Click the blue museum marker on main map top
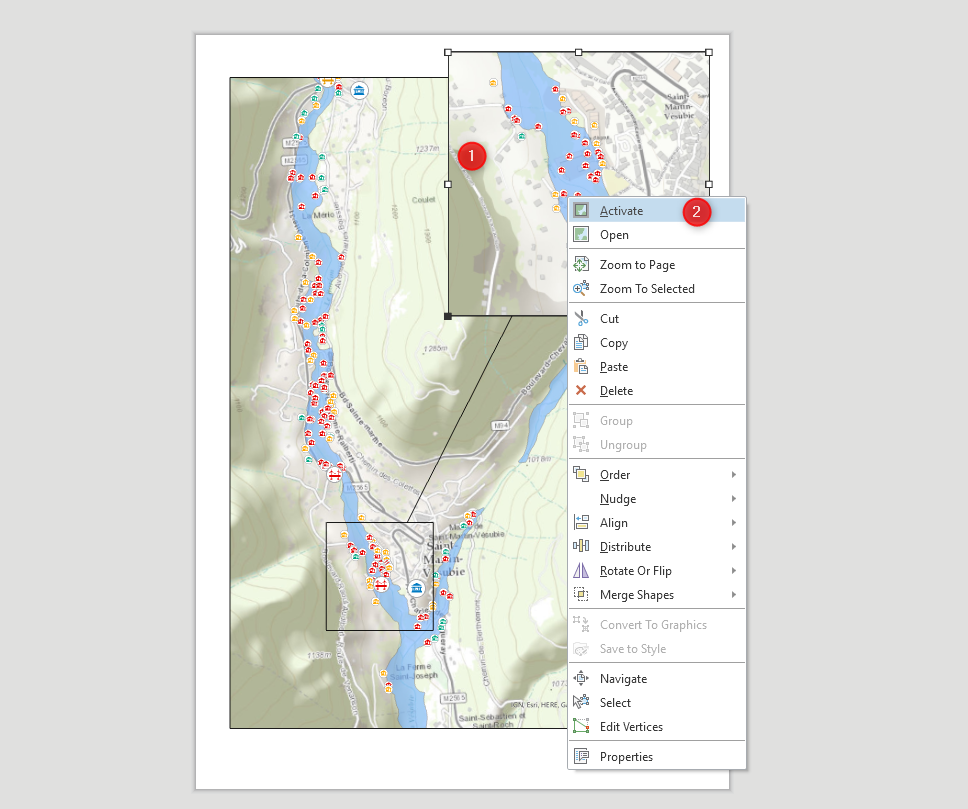 (359, 90)
